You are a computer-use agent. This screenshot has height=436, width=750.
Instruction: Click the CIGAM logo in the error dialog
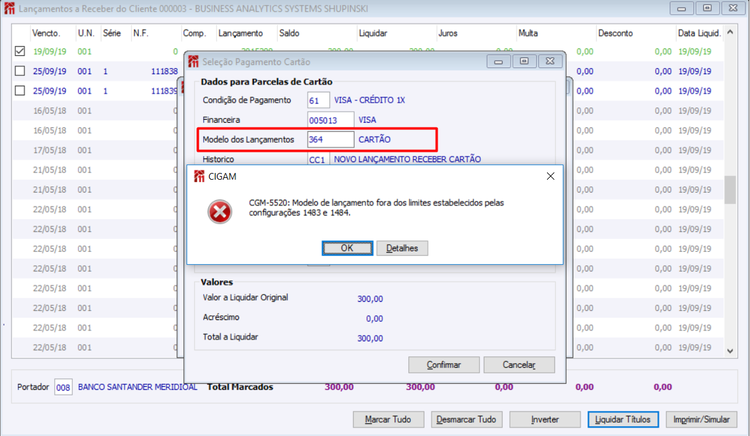click(199, 176)
